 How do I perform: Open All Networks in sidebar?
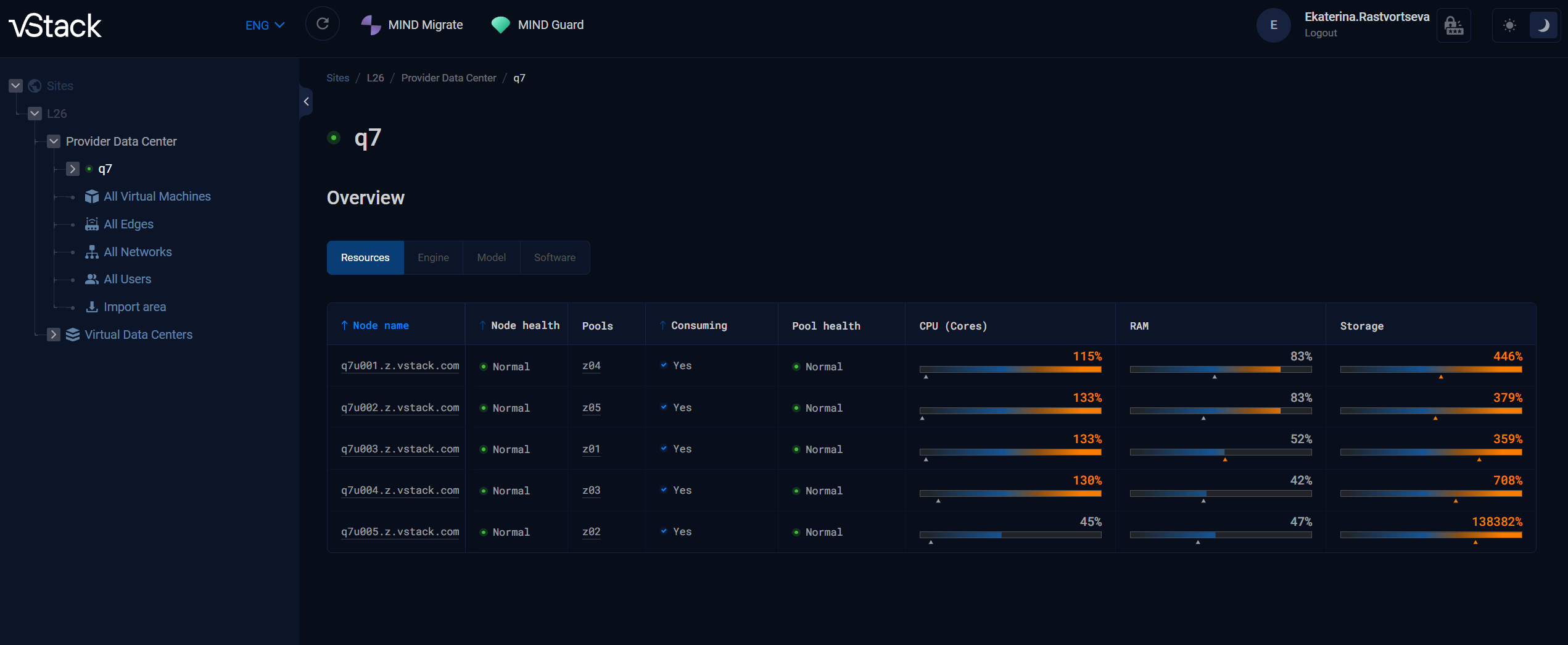(138, 252)
